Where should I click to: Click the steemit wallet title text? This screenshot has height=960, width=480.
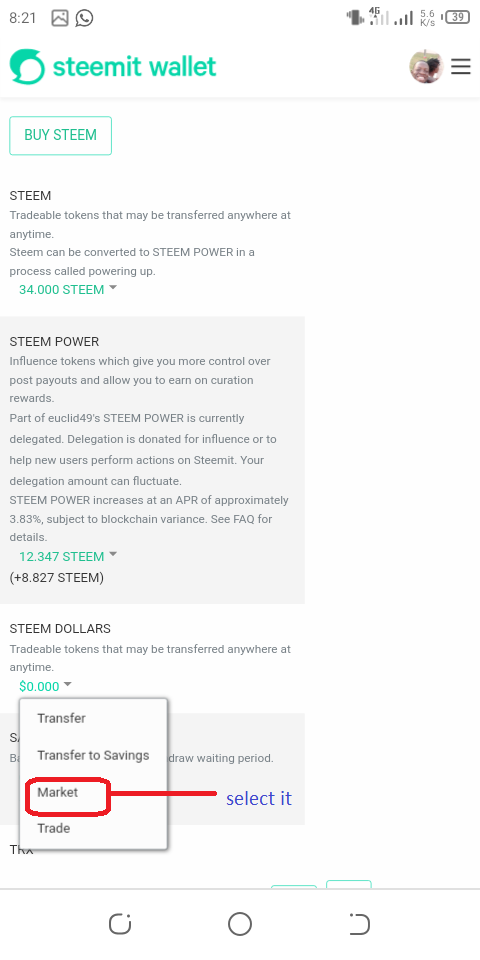pyautogui.click(x=134, y=66)
